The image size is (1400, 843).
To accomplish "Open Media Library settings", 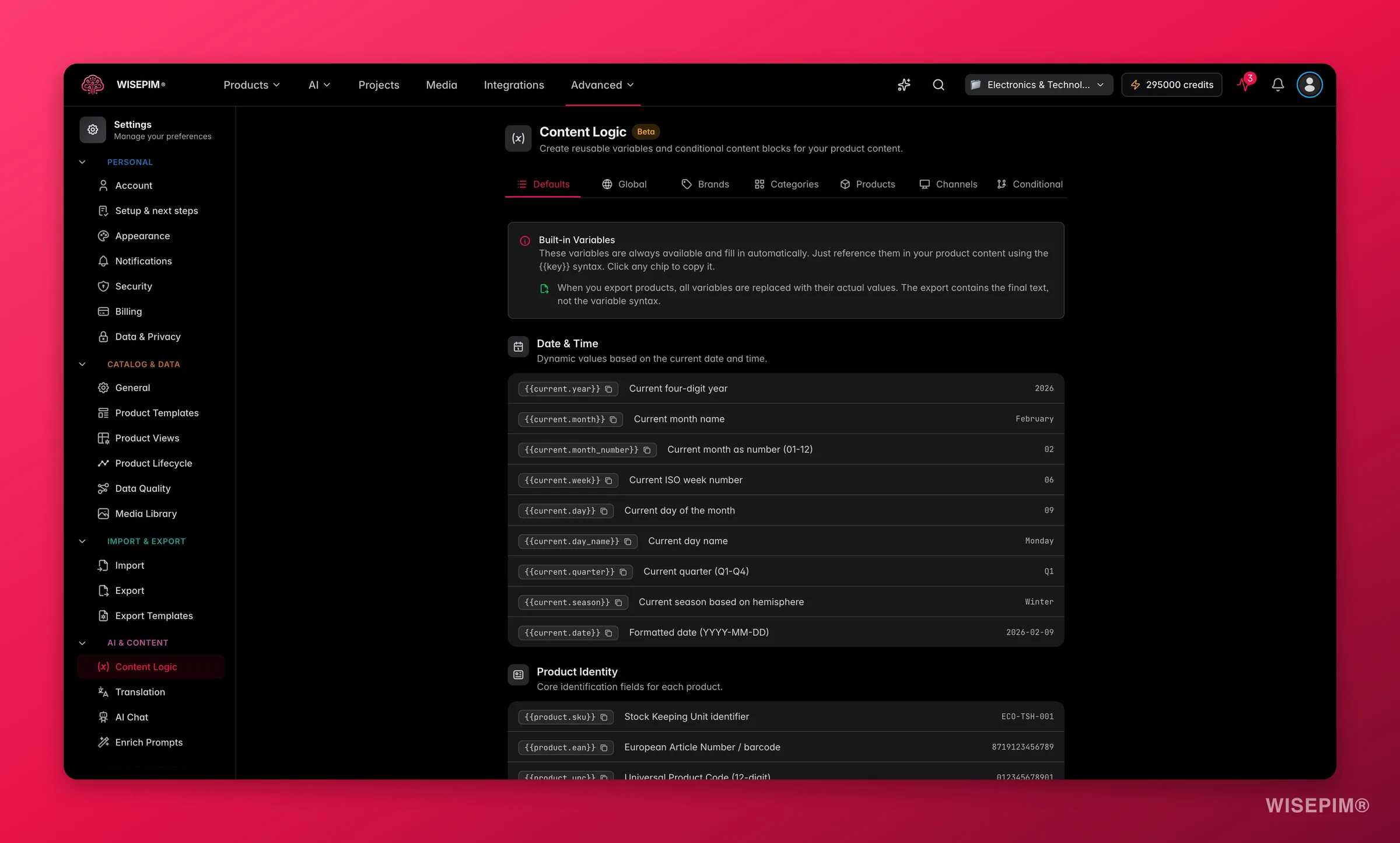I will click(x=150, y=514).
